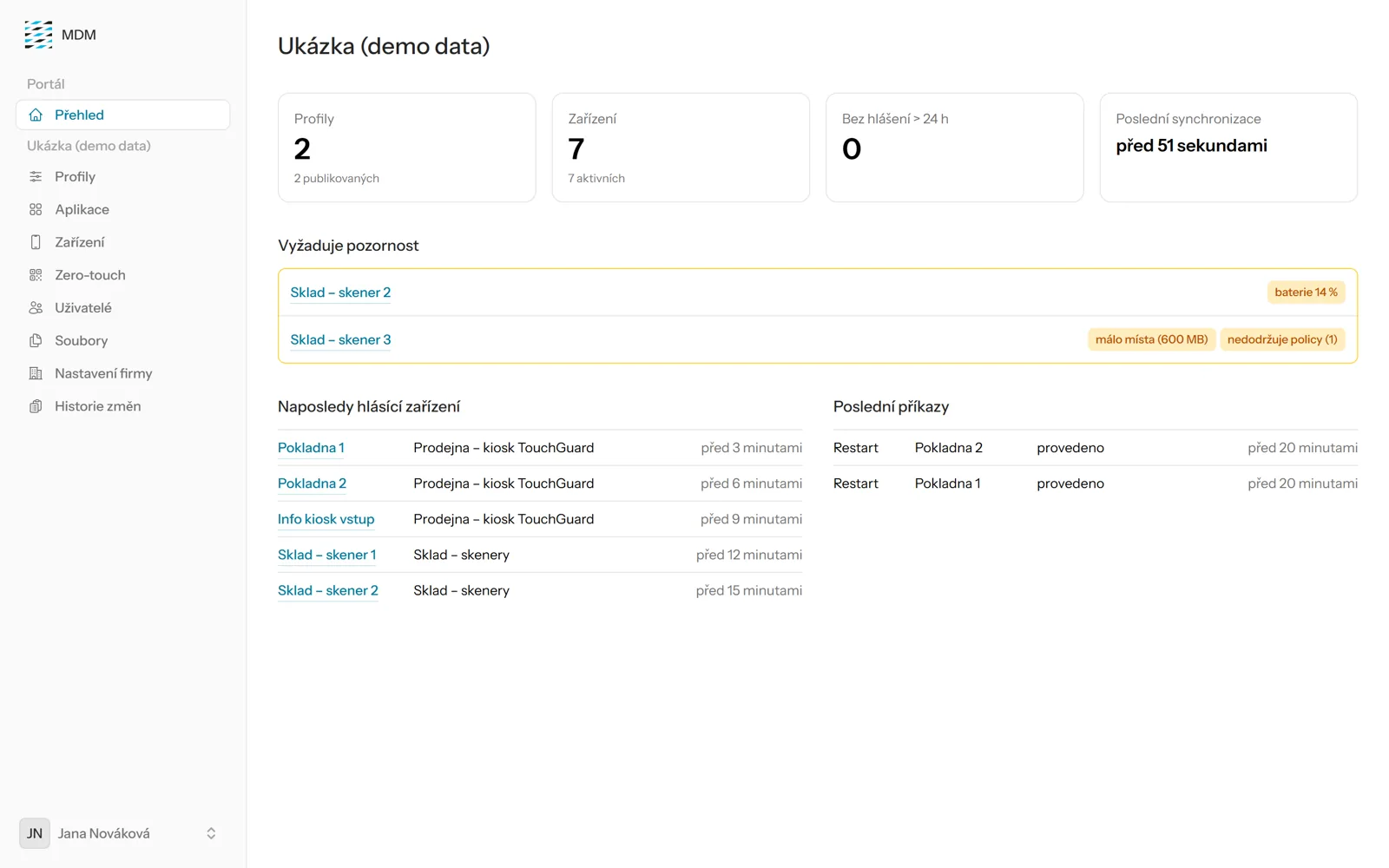
Task: Click the Zařízení 7 aktivních card
Action: click(681, 148)
